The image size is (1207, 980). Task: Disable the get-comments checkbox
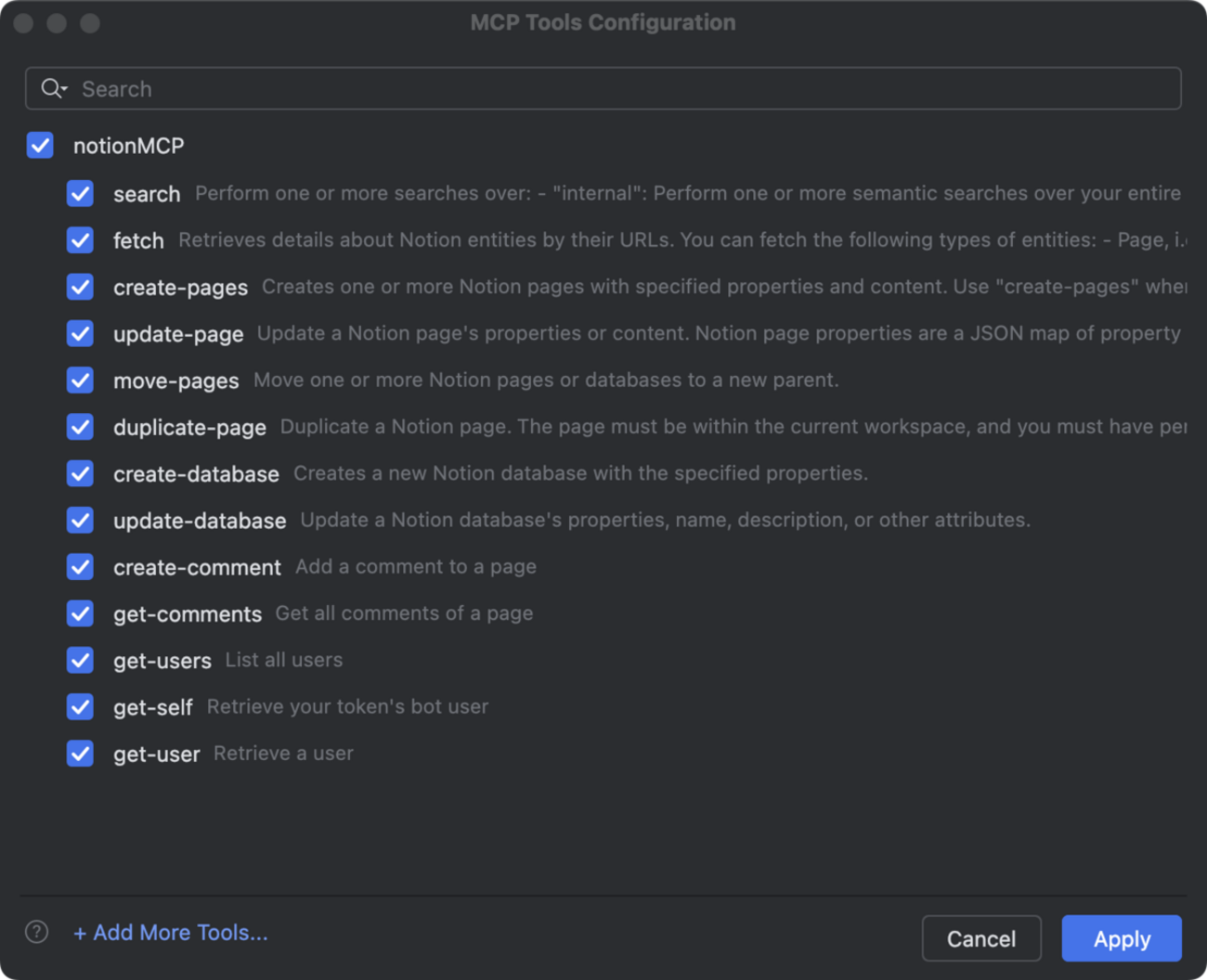tap(80, 613)
